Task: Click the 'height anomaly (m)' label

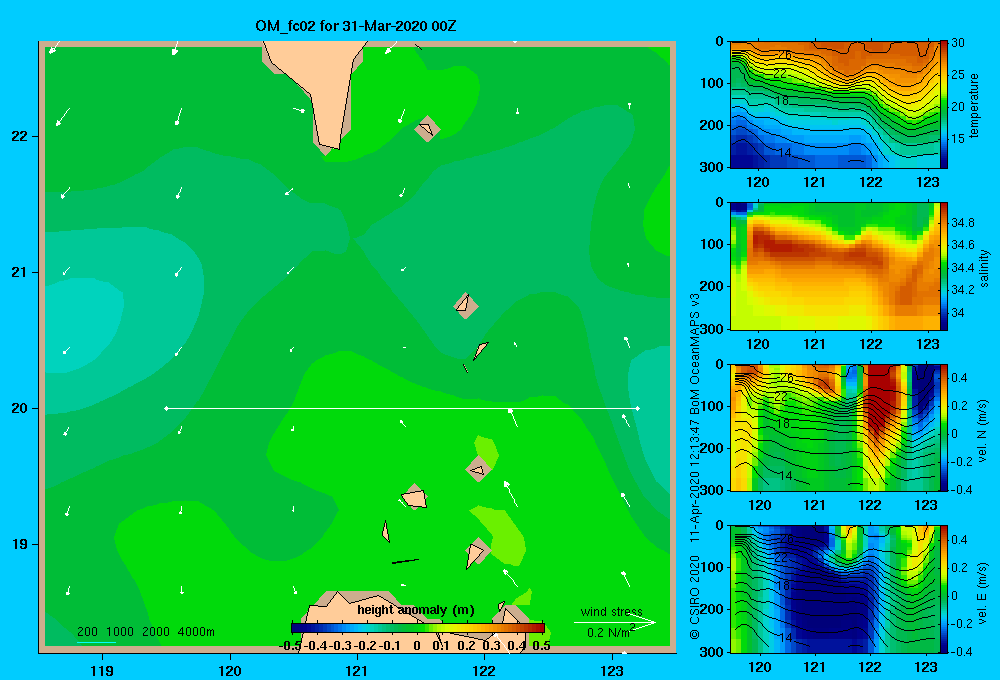Action: [x=416, y=610]
